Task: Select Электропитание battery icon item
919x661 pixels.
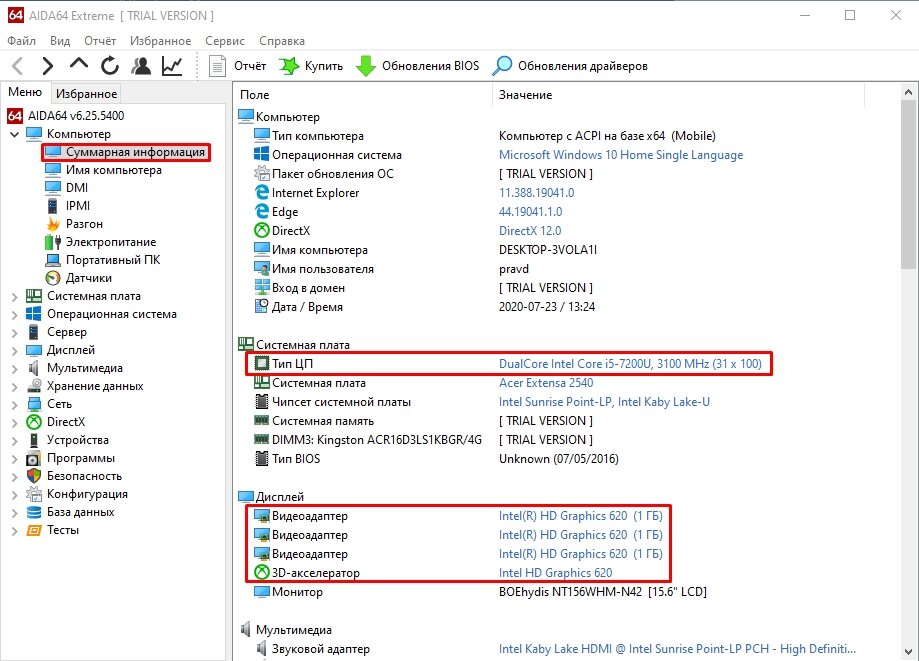Action: click(x=101, y=242)
